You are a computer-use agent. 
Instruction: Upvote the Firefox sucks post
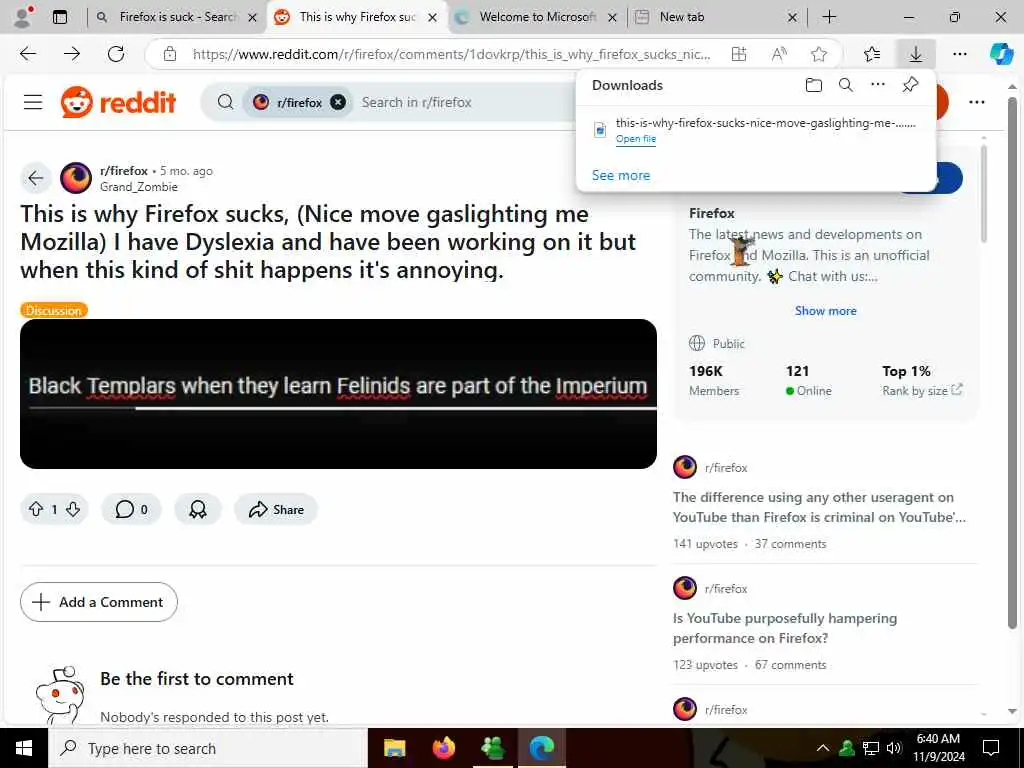tap(36, 509)
